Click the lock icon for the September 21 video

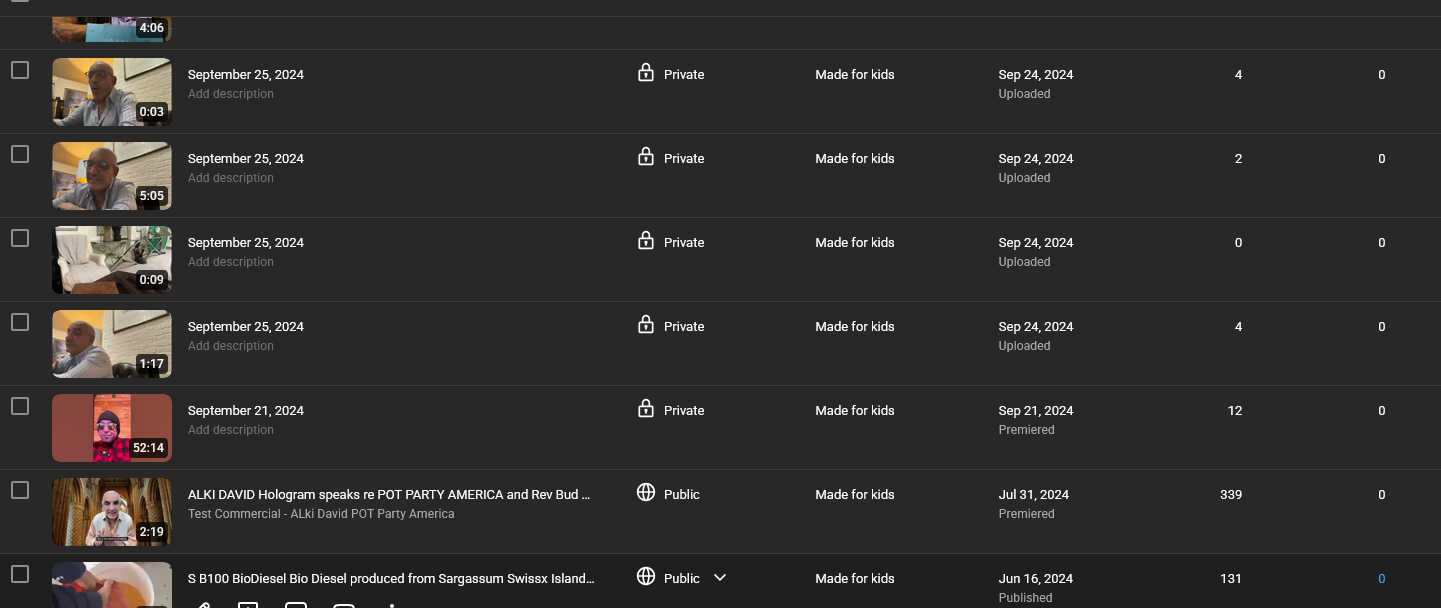coord(646,409)
